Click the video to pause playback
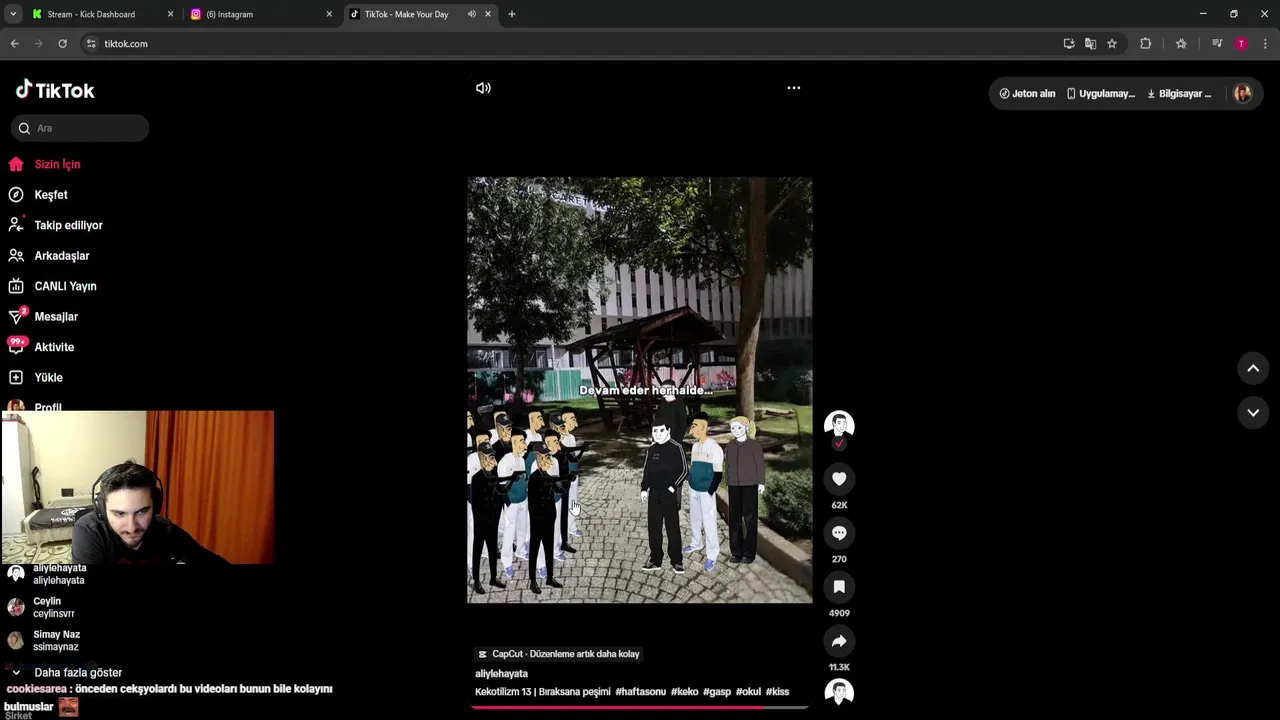The width and height of the screenshot is (1280, 720). pos(640,390)
